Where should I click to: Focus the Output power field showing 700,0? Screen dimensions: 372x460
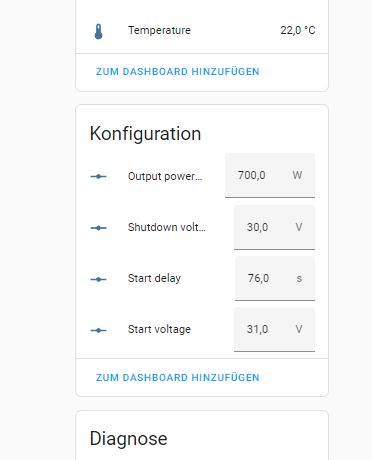tap(270, 175)
